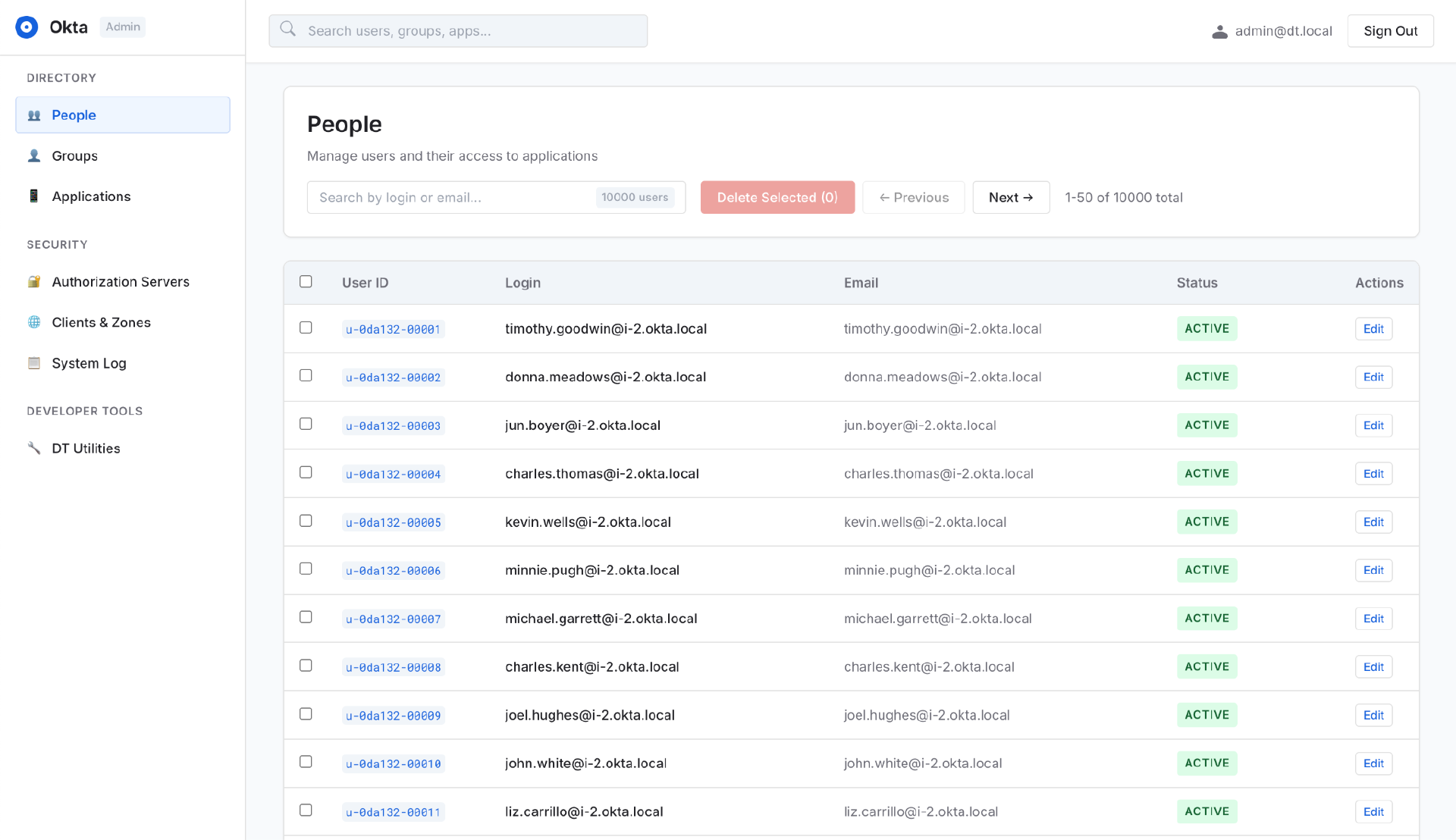Screen dimensions: 1456x840
Task: Click the magnifier icon in global search
Action: pos(288,30)
